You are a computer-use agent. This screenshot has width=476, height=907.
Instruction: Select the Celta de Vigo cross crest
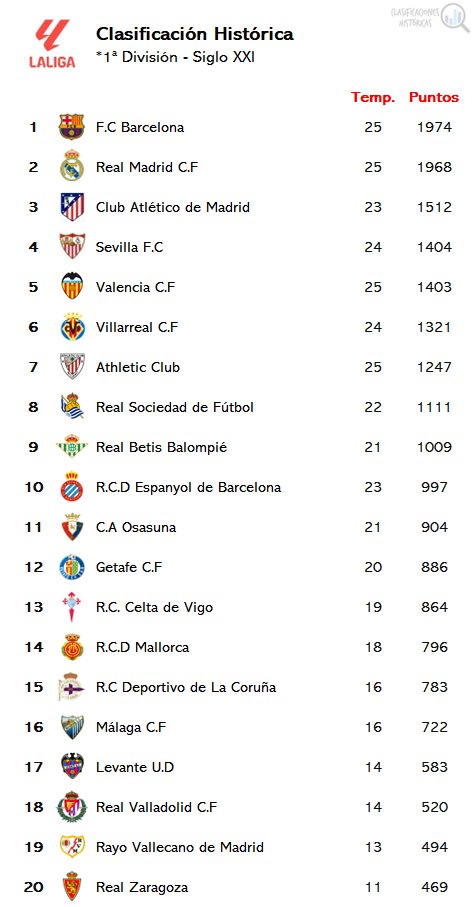pos(72,607)
